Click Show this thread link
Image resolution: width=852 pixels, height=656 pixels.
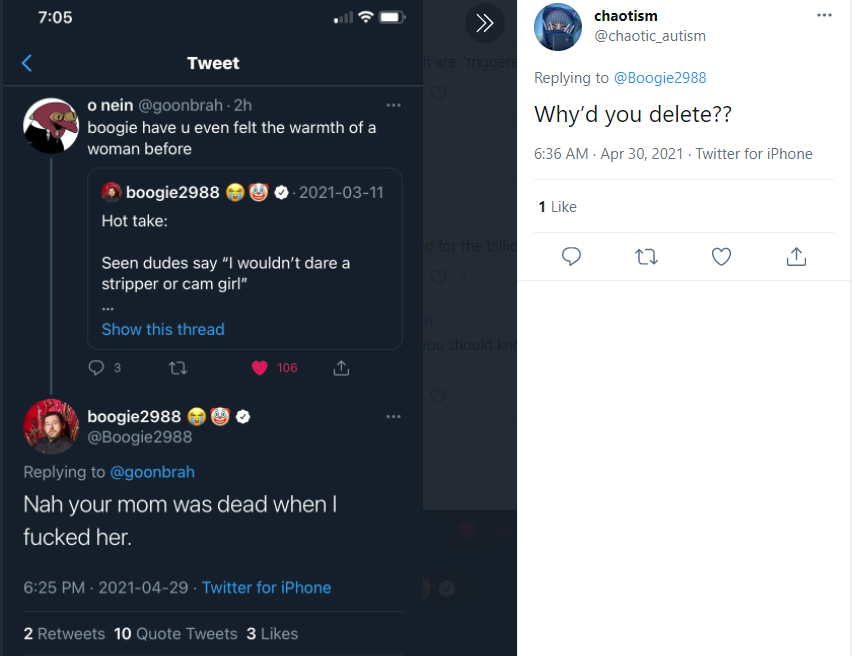(x=163, y=329)
